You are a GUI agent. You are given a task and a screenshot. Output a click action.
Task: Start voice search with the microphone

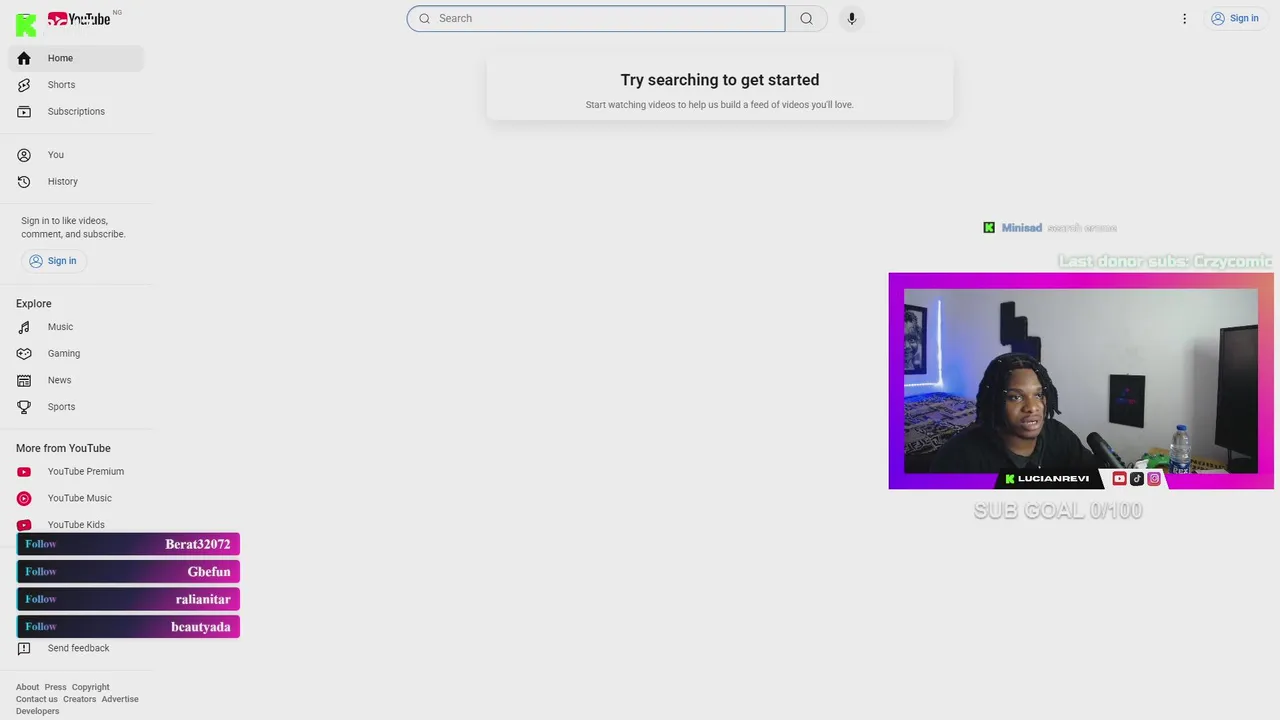[851, 18]
